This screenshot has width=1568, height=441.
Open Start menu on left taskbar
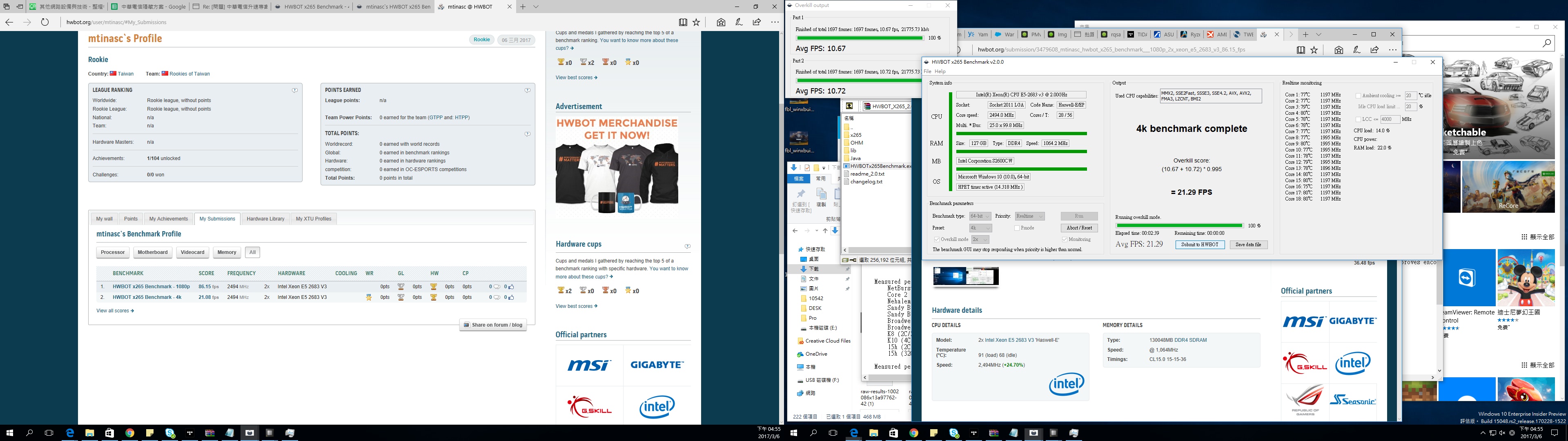coord(10,433)
